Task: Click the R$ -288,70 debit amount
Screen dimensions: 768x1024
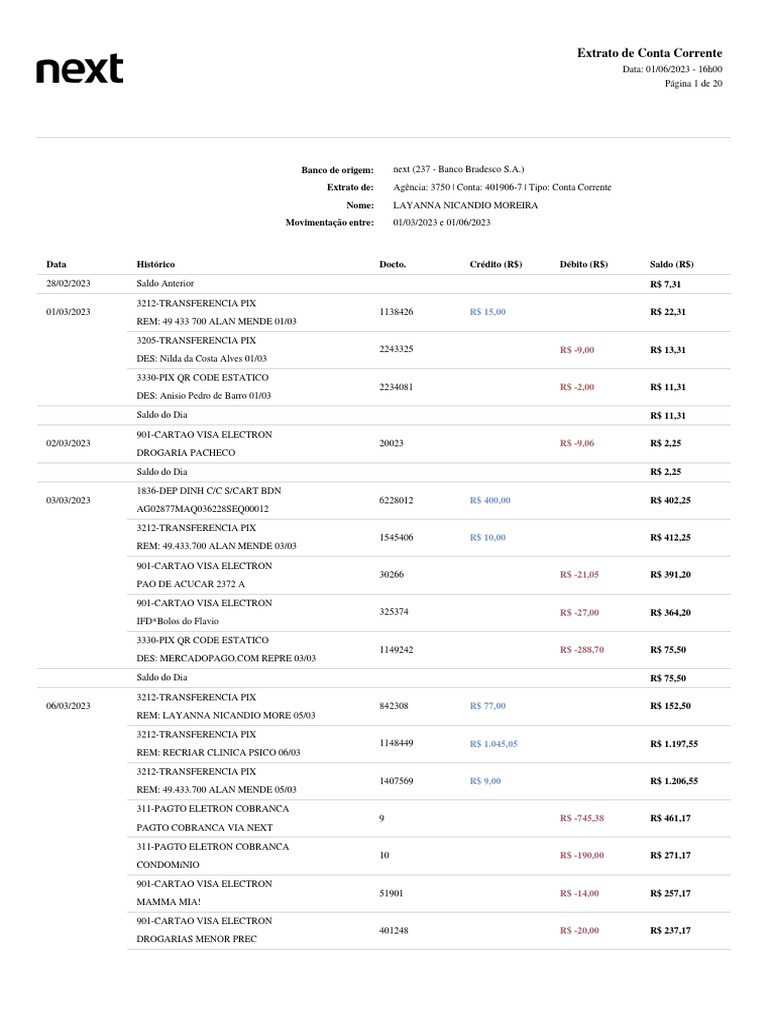Action: pyautogui.click(x=582, y=650)
